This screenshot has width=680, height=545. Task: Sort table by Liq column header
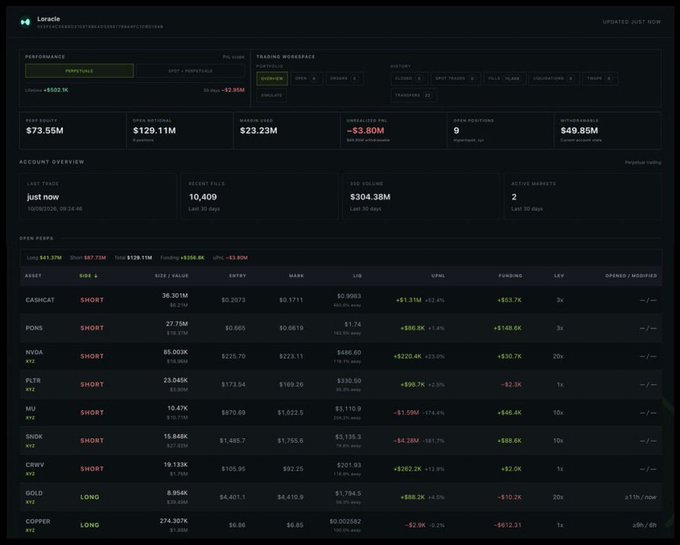click(x=357, y=276)
